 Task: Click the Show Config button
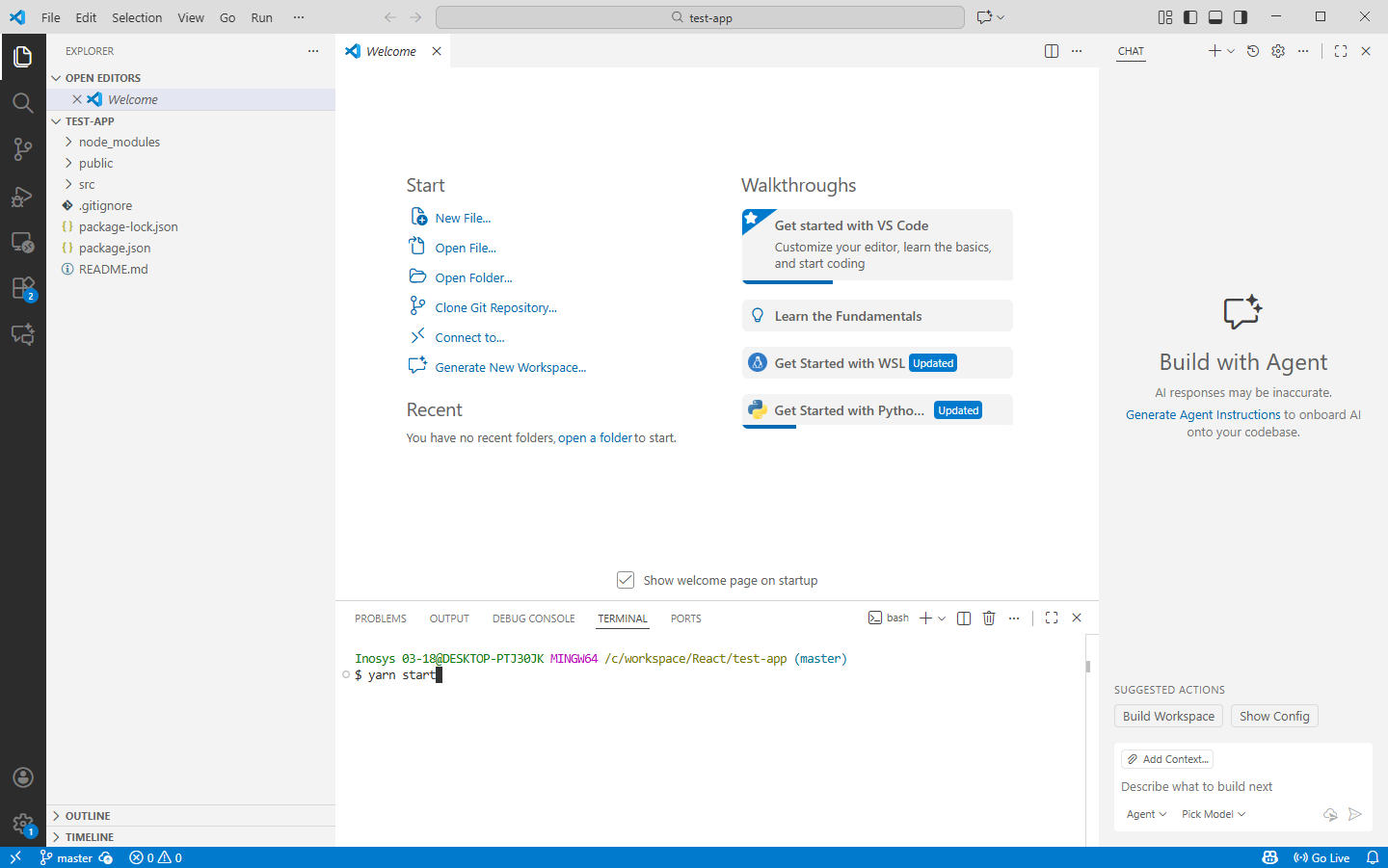click(x=1274, y=716)
